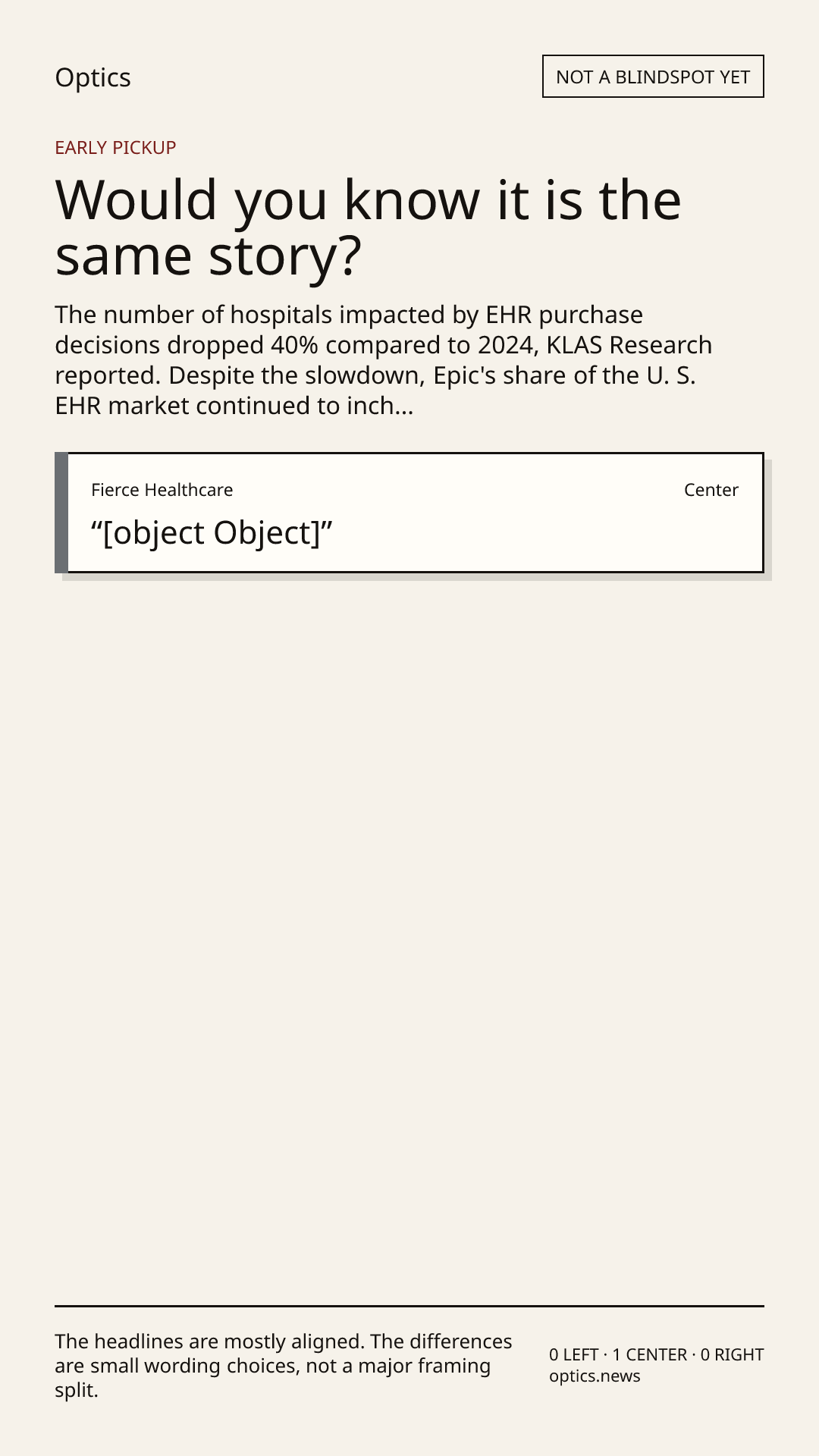Screen dimensions: 819x1456
Task: Click the '1 CENTER' count
Action: pos(650,1354)
